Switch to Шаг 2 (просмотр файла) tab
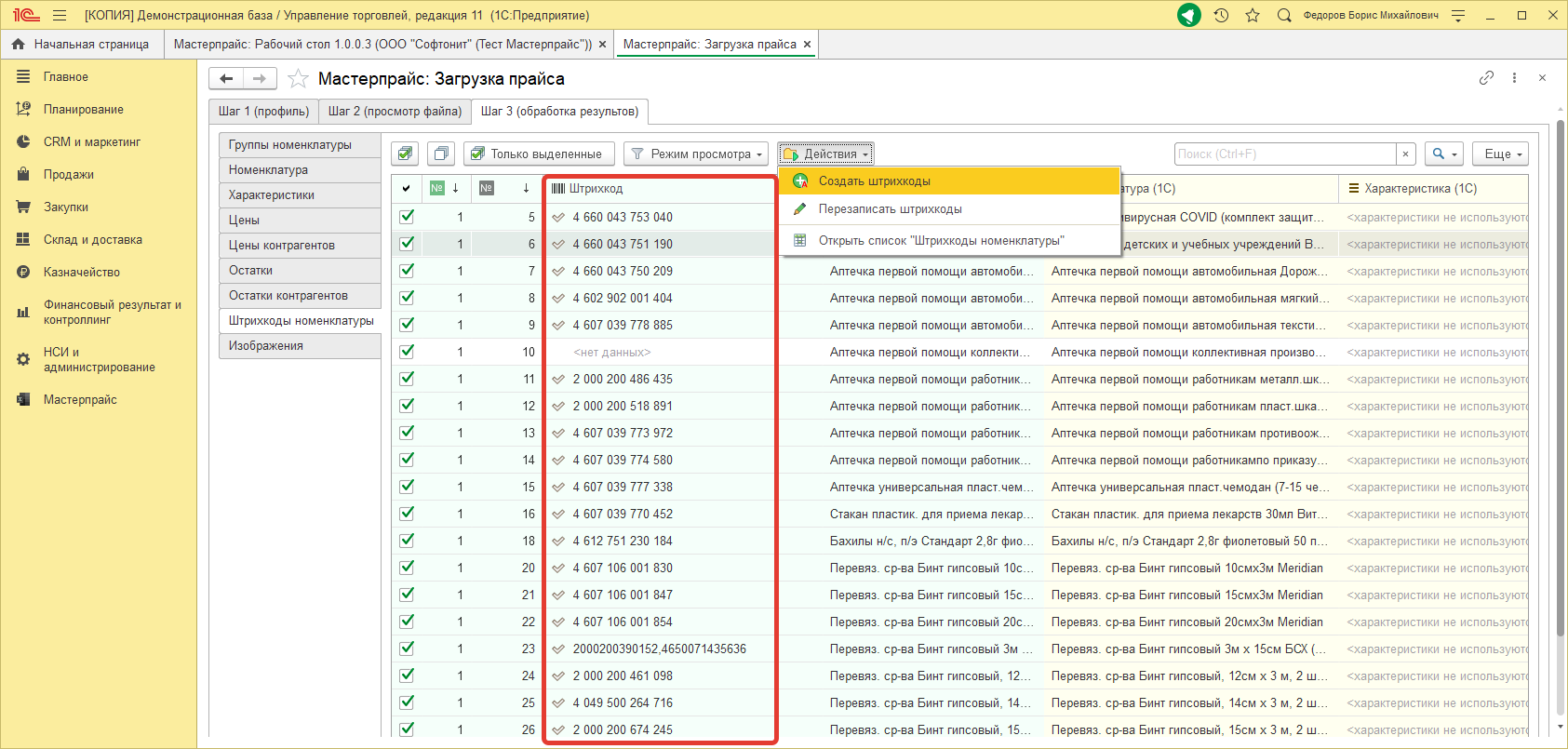Image resolution: width=1568 pixels, height=749 pixels. click(x=395, y=111)
